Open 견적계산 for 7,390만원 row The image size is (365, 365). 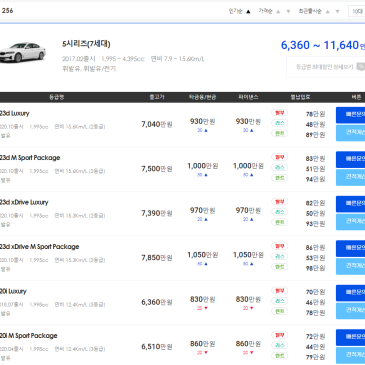click(x=350, y=222)
